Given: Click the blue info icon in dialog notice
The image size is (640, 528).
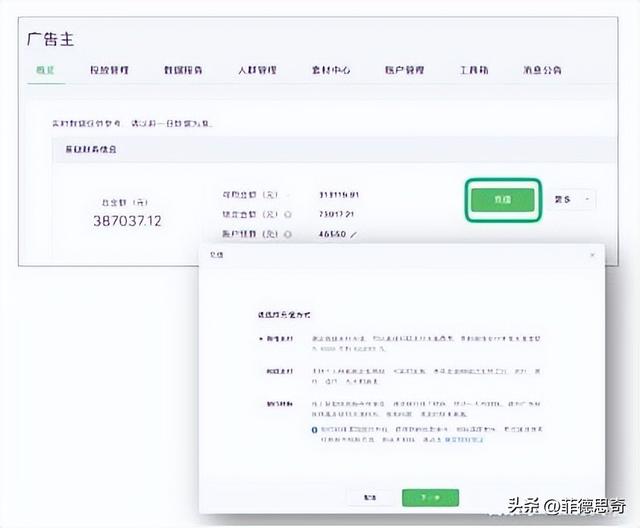Looking at the screenshot, I should (315, 430).
